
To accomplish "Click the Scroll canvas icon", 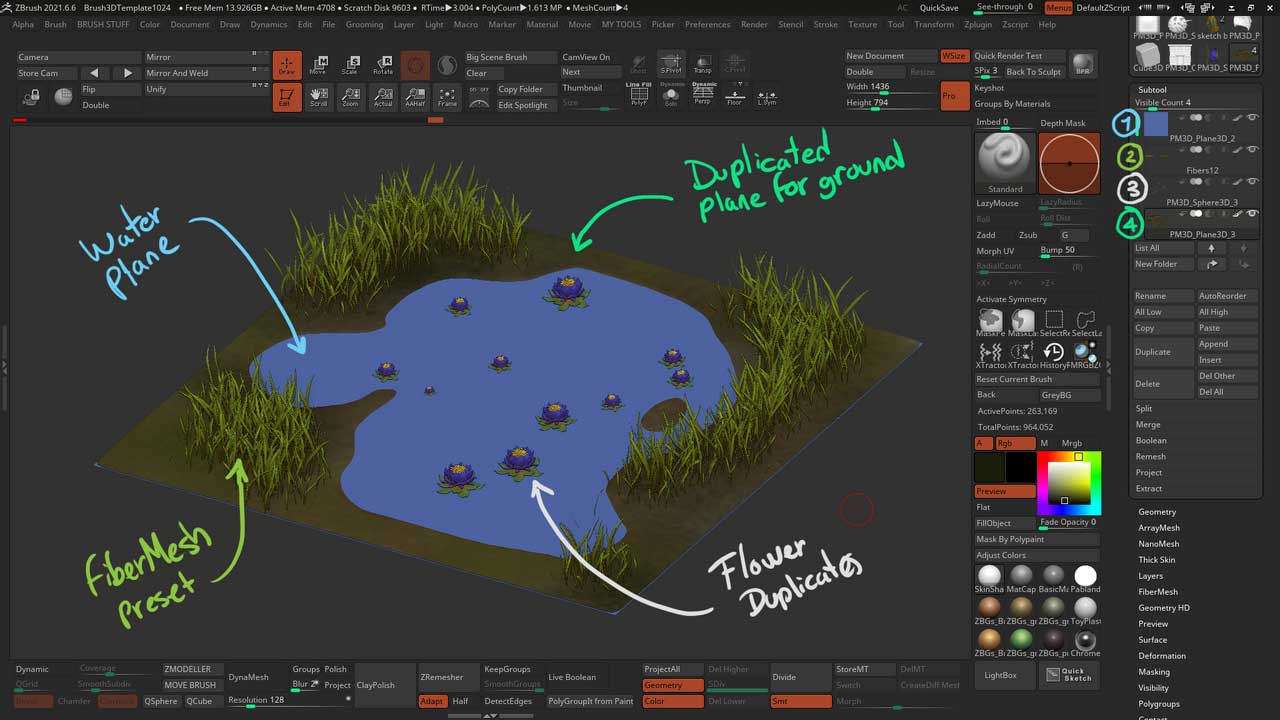I will click(318, 97).
